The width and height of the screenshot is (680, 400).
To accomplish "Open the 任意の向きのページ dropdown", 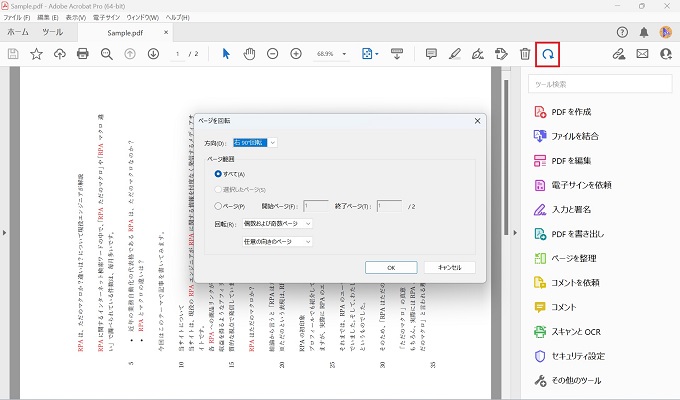I will [277, 241].
